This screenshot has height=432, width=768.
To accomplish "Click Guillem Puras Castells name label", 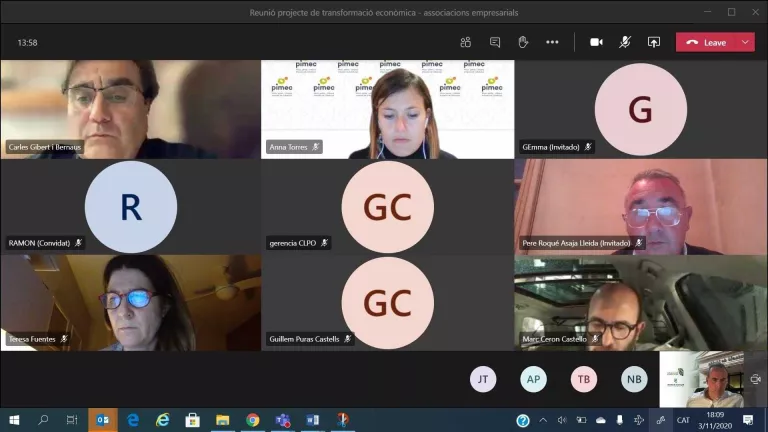I will (x=310, y=339).
